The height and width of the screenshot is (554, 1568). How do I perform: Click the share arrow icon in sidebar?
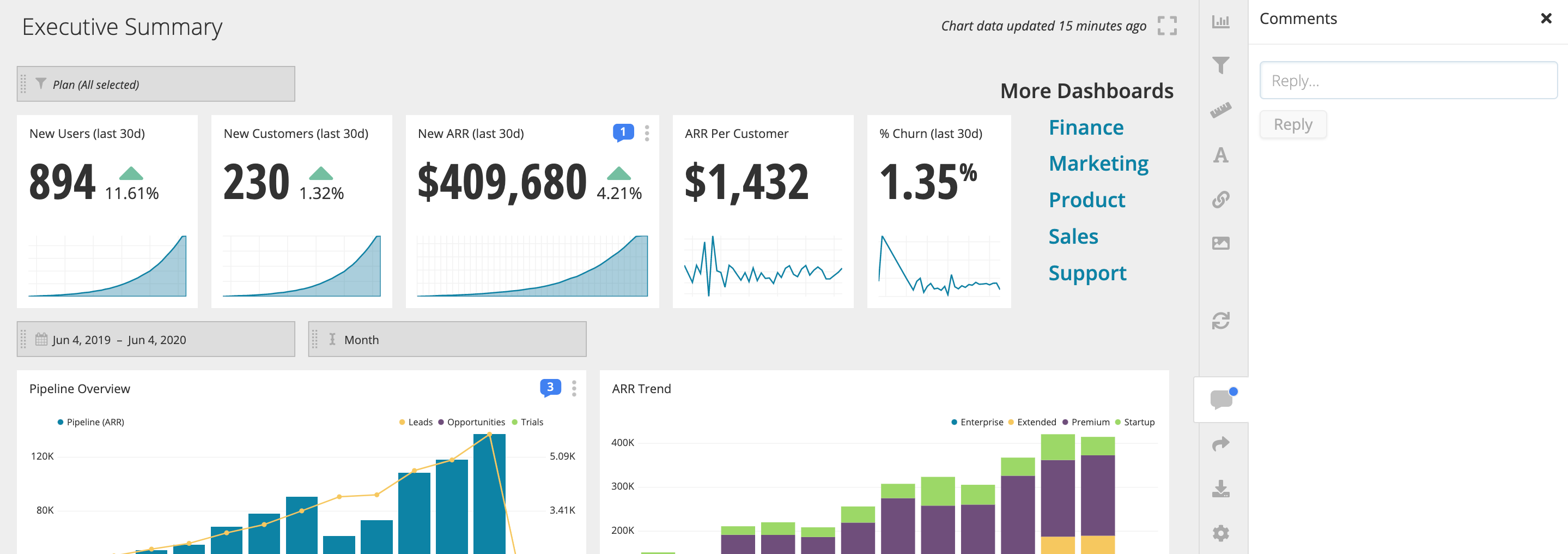(1220, 444)
